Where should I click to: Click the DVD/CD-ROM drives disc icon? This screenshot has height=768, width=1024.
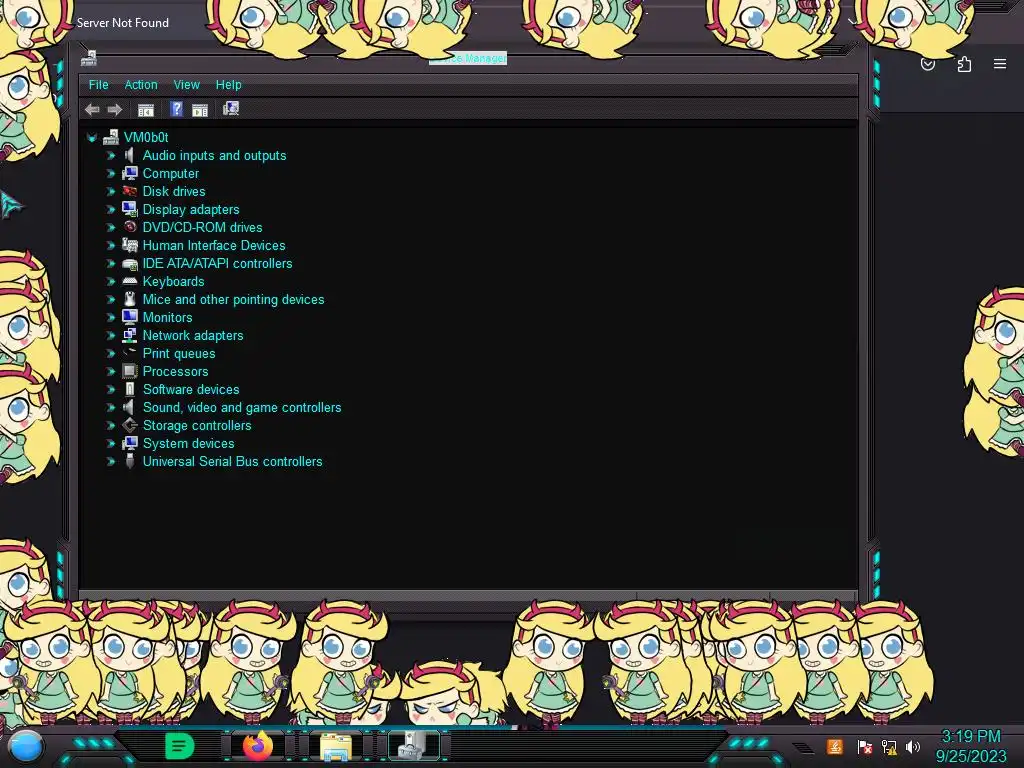129,227
